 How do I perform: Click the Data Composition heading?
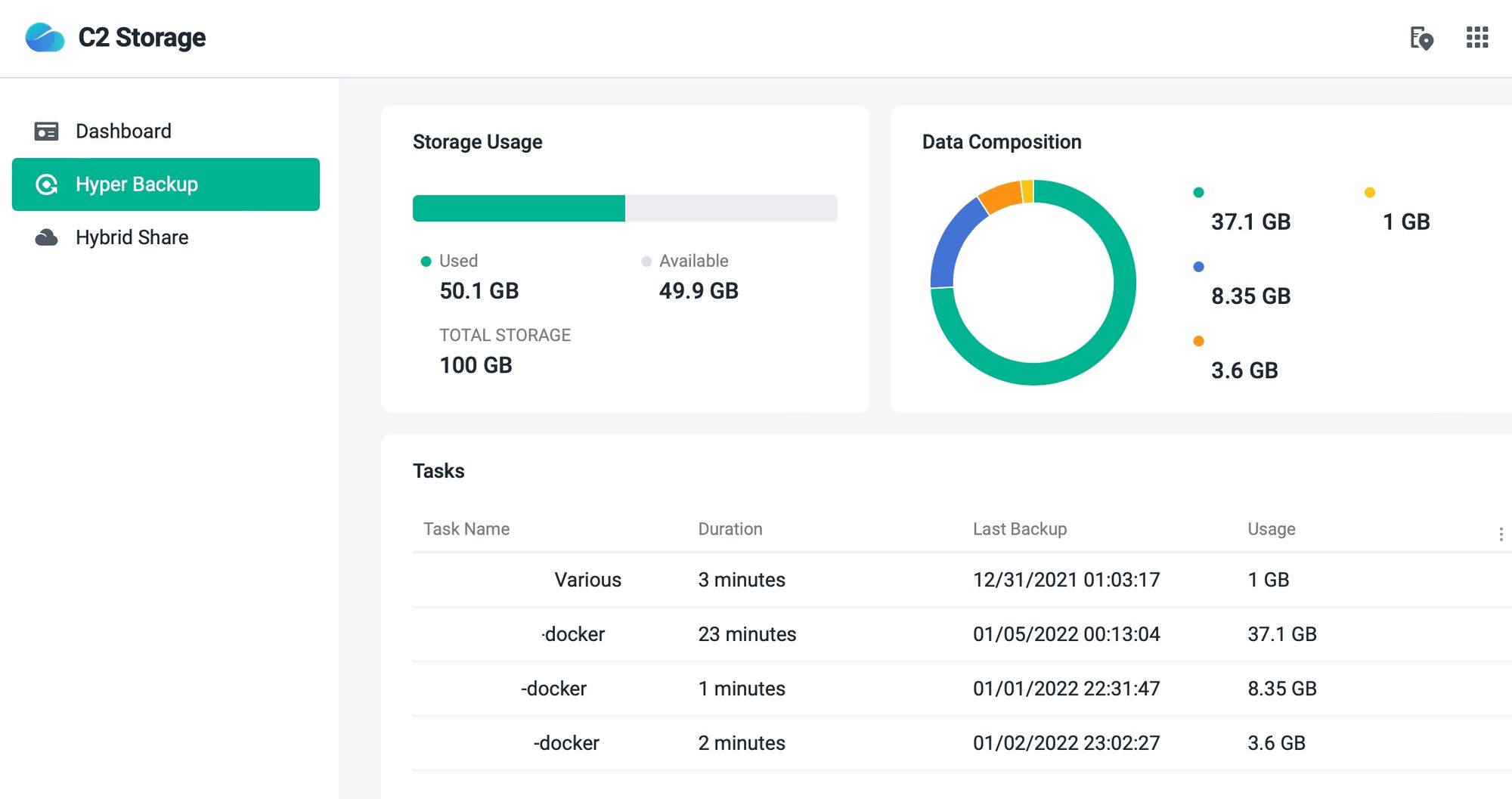click(x=1002, y=142)
